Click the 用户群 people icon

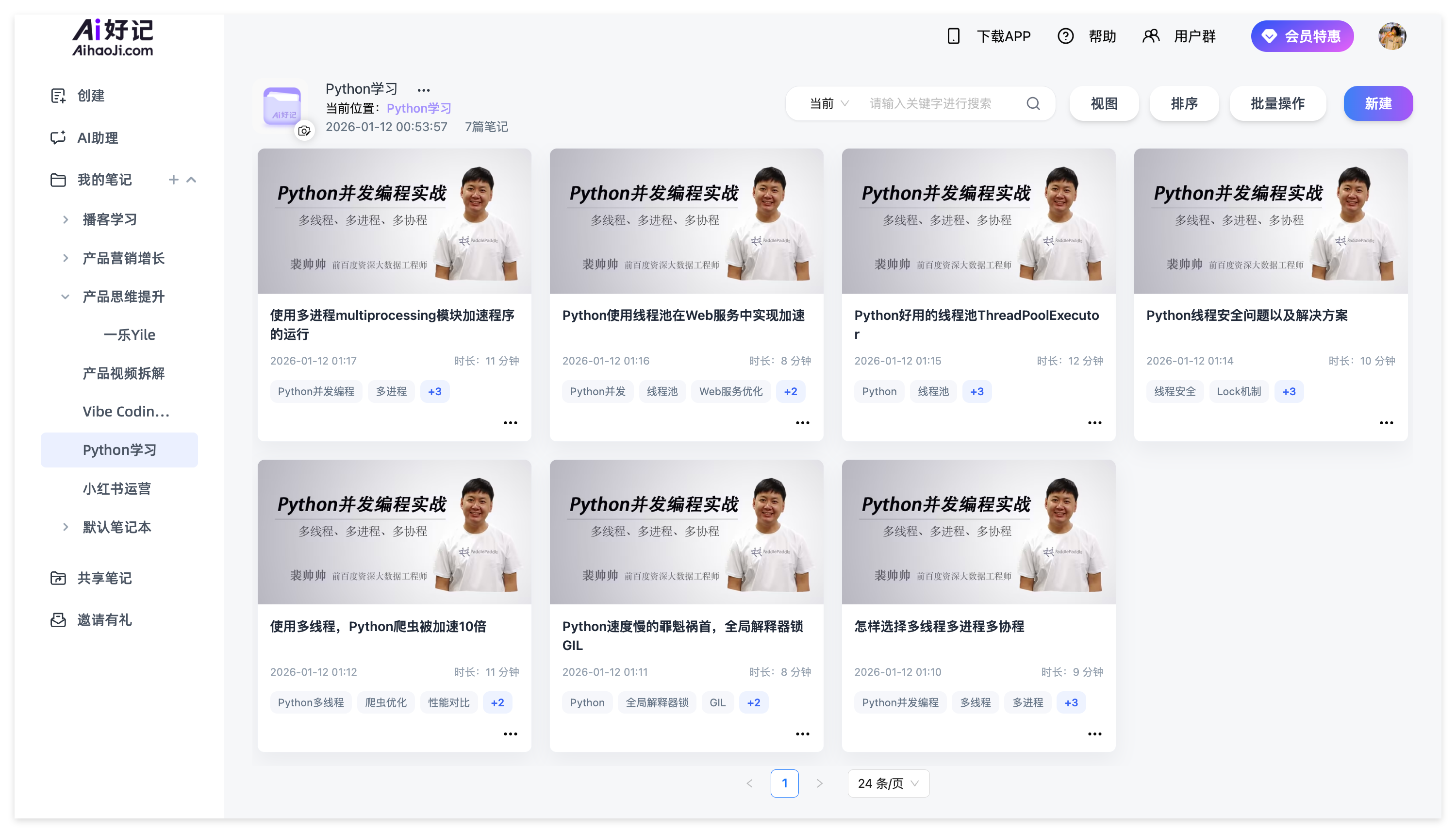1151,36
